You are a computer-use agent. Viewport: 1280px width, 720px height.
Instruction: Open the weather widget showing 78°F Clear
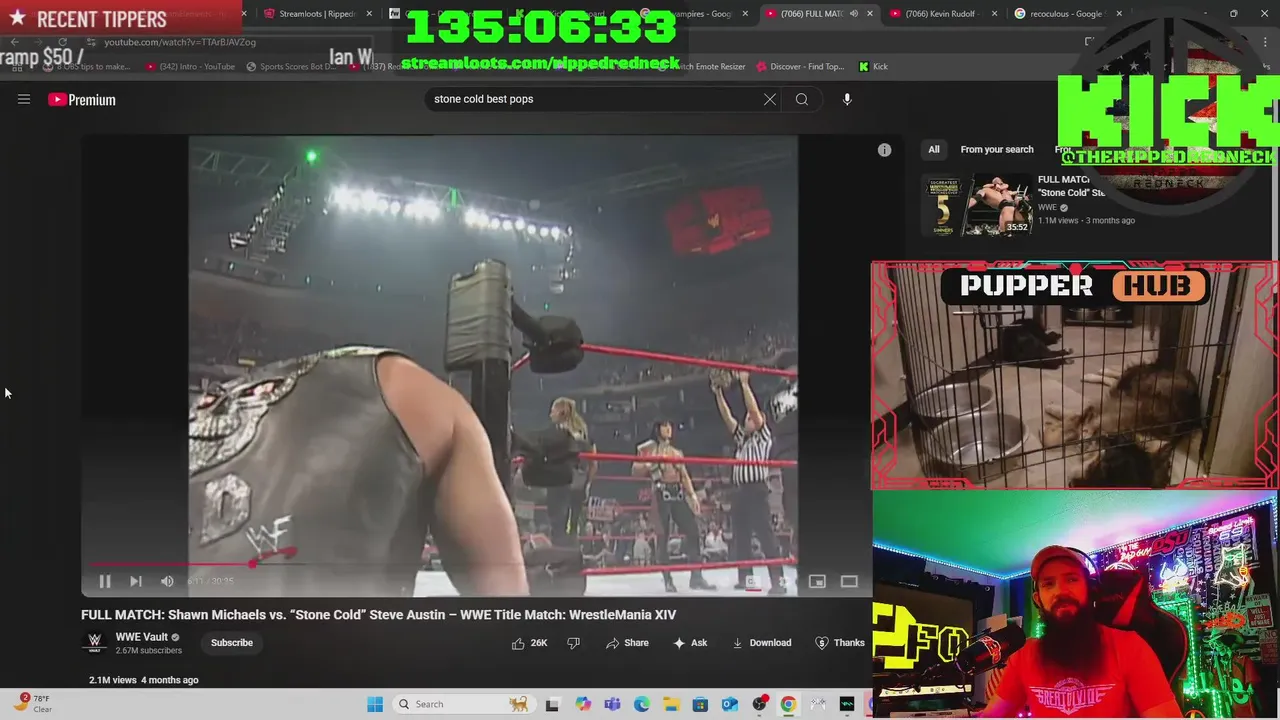35,704
